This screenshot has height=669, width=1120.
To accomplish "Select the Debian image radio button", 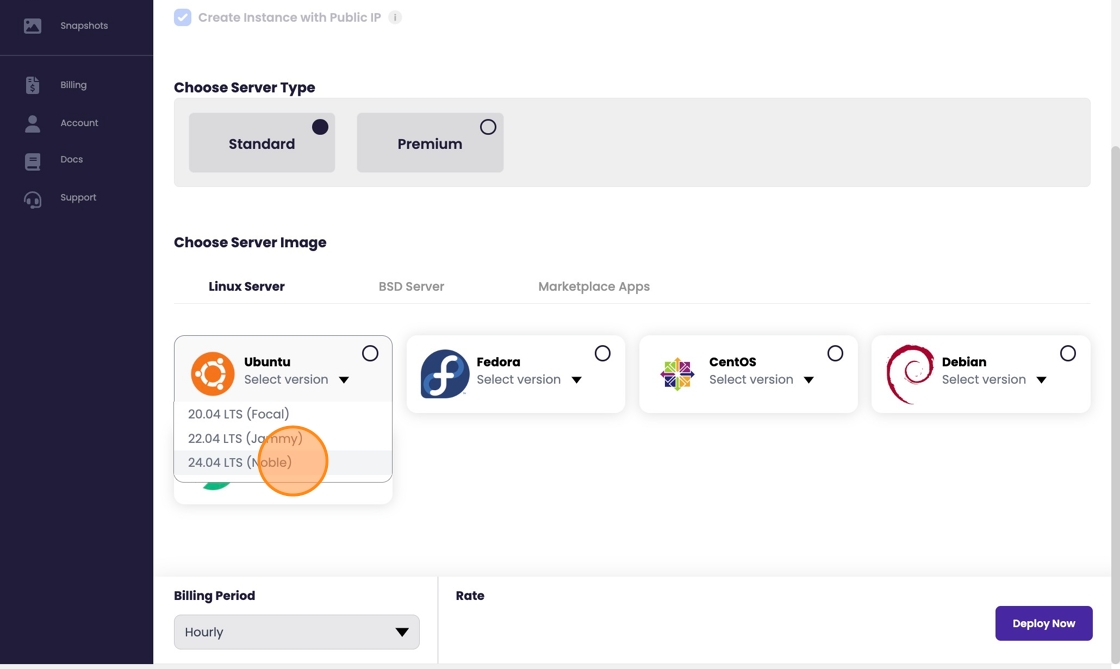I will point(1067,353).
